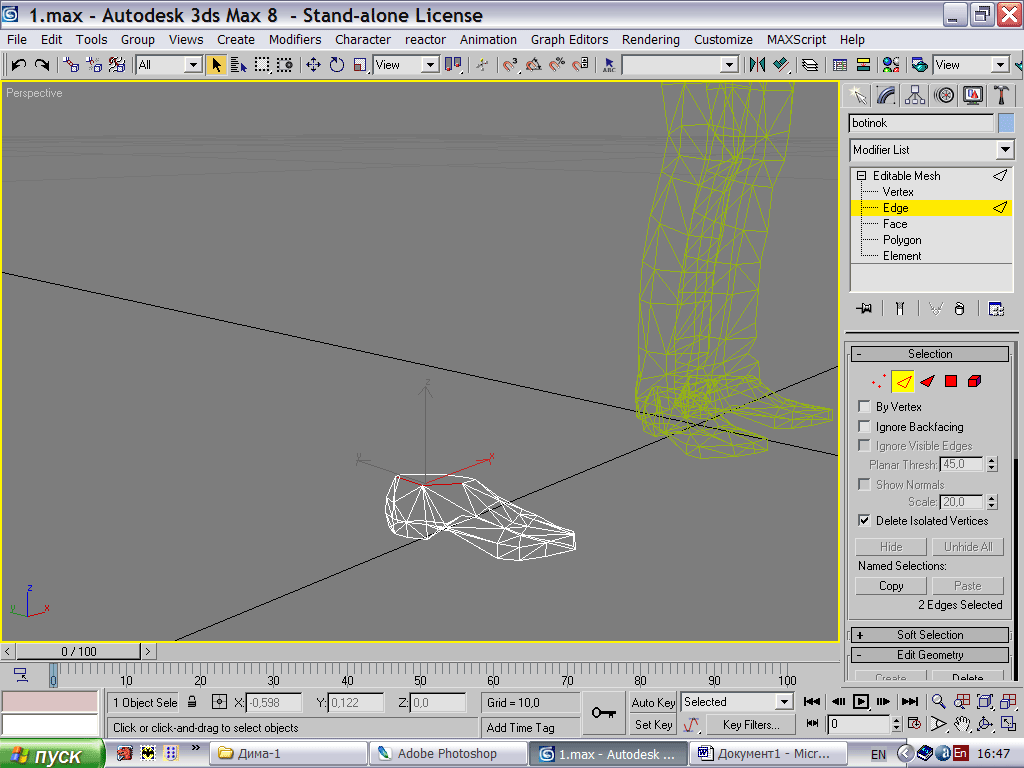Collapse the Editable Mesh tree node
This screenshot has width=1024, height=768.
pyautogui.click(x=861, y=176)
